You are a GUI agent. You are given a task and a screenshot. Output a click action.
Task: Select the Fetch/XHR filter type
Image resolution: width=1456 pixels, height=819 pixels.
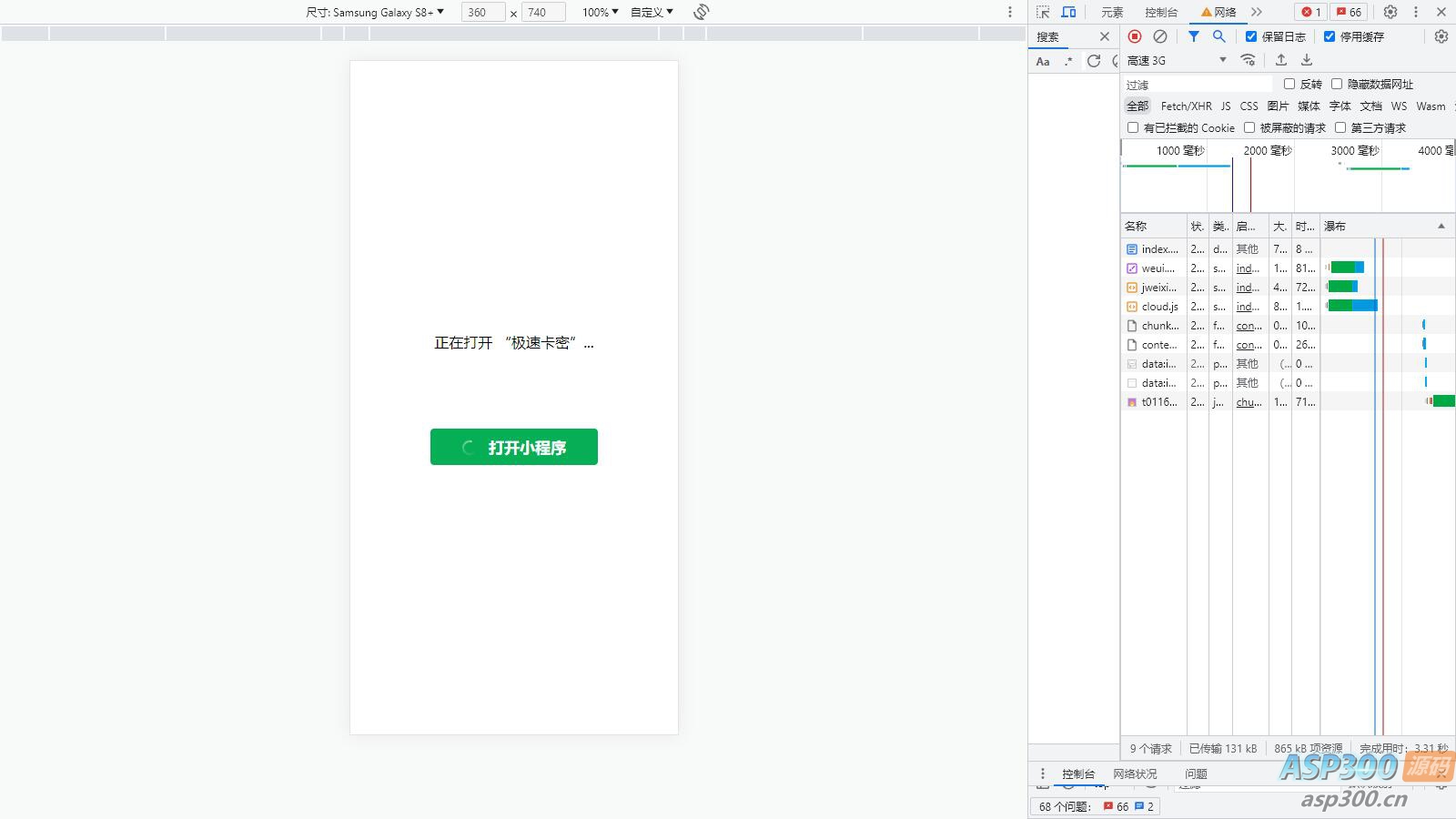tap(1186, 106)
